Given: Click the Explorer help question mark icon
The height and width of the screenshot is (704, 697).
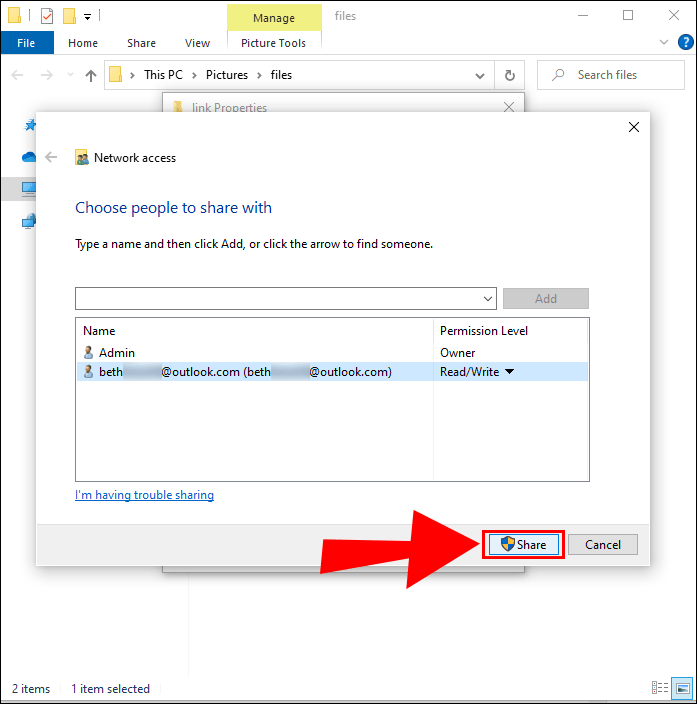Looking at the screenshot, I should 686,42.
